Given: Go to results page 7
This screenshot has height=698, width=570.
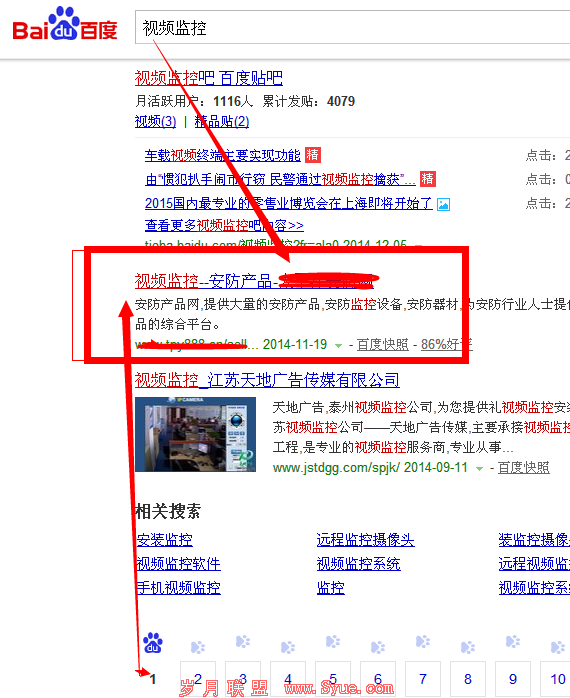Looking at the screenshot, I should [x=423, y=679].
